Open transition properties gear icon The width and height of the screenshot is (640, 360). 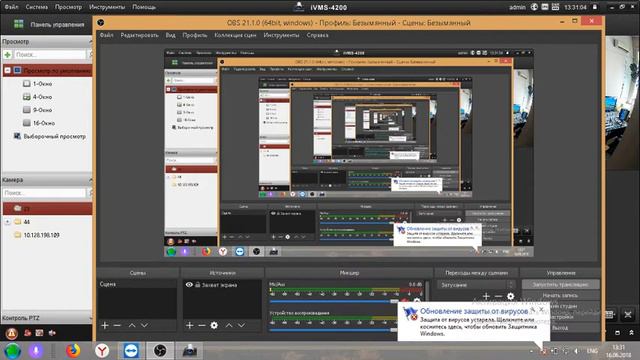point(511,296)
